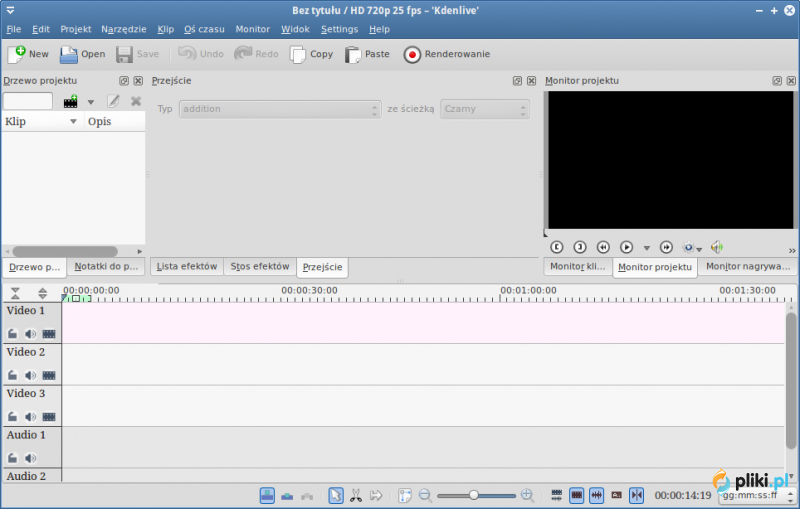This screenshot has height=509, width=800.
Task: Select the razor scissors tool
Action: point(356,495)
